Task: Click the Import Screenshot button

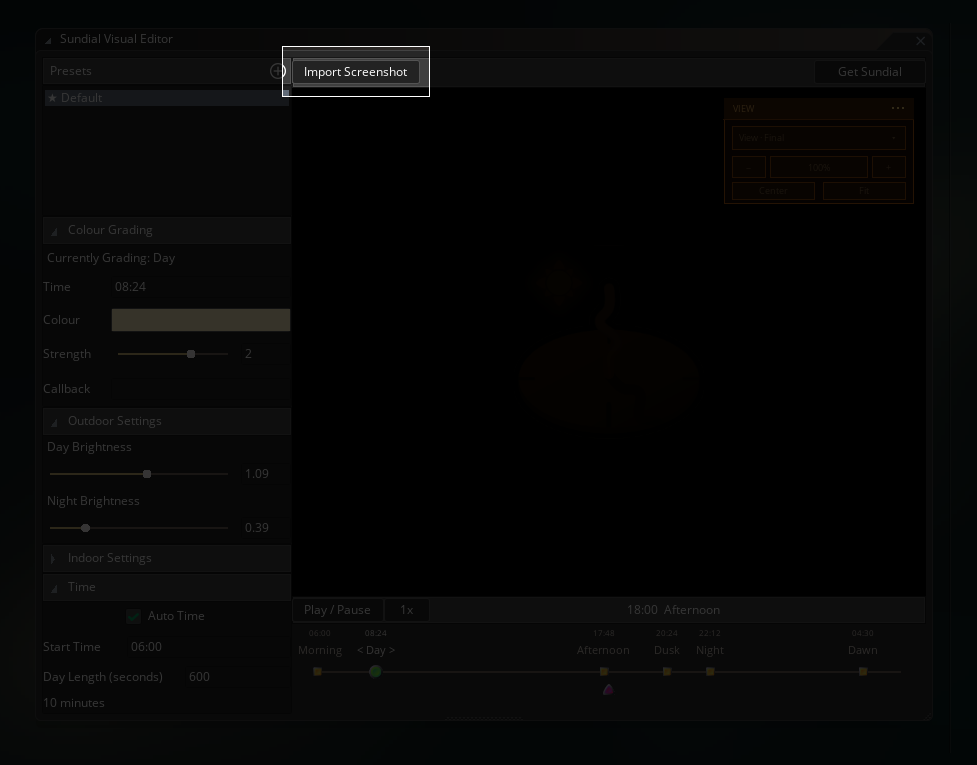Action: [x=356, y=72]
